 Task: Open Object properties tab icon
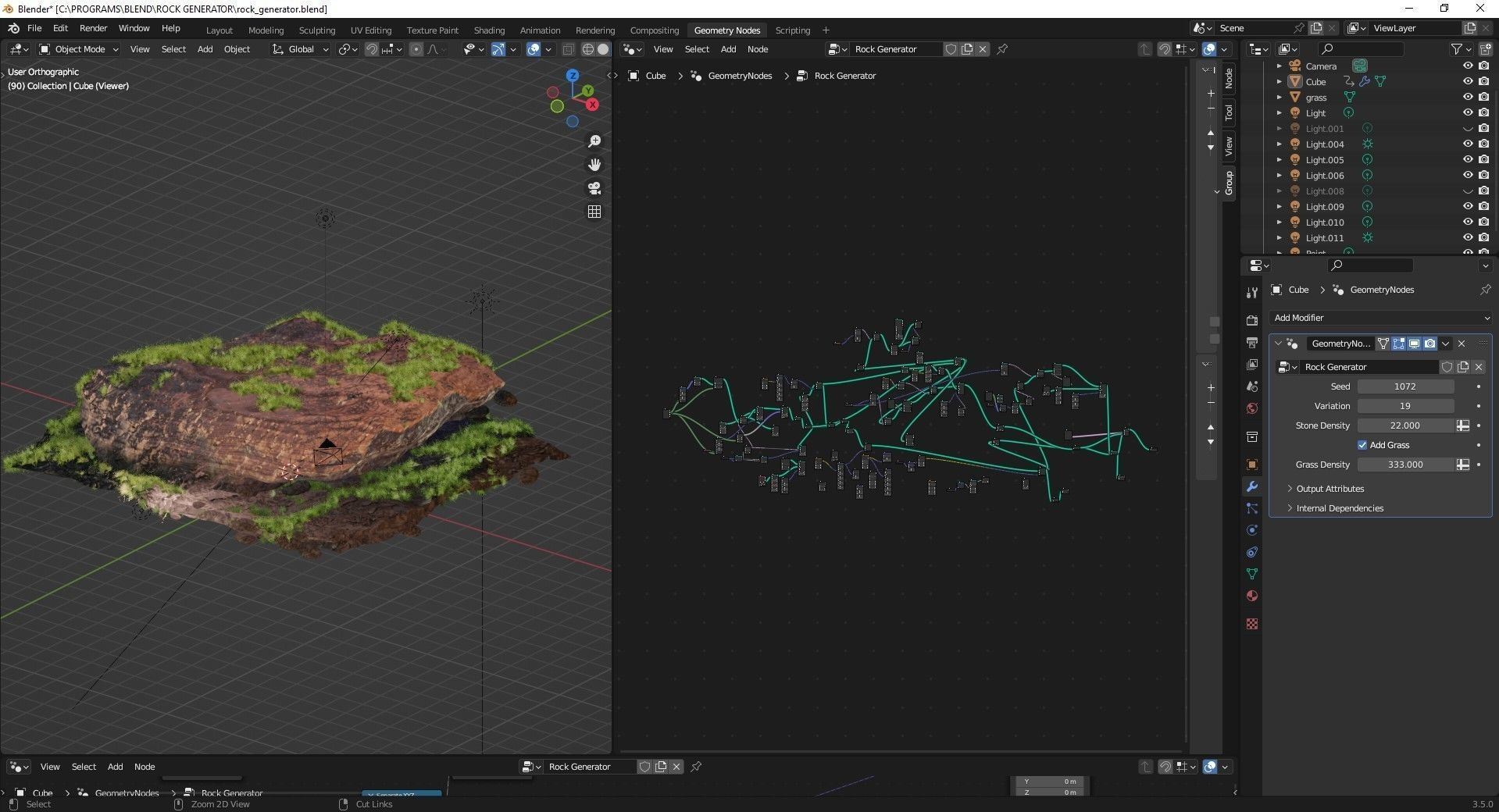[1252, 465]
